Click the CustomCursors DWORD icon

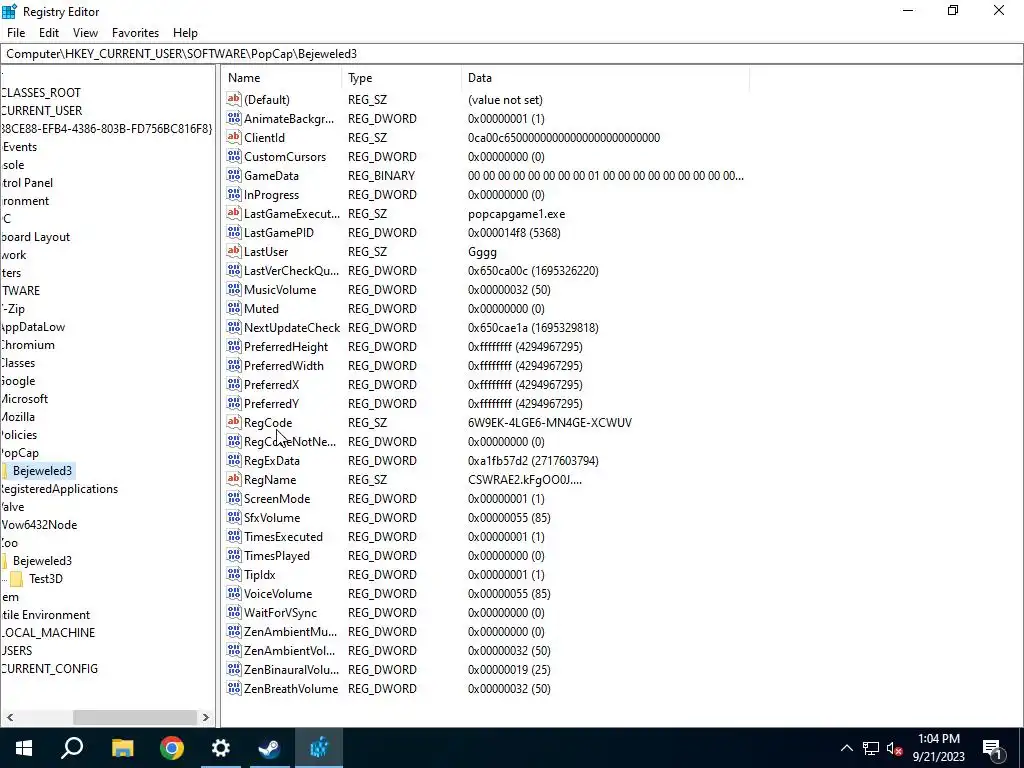coord(234,156)
